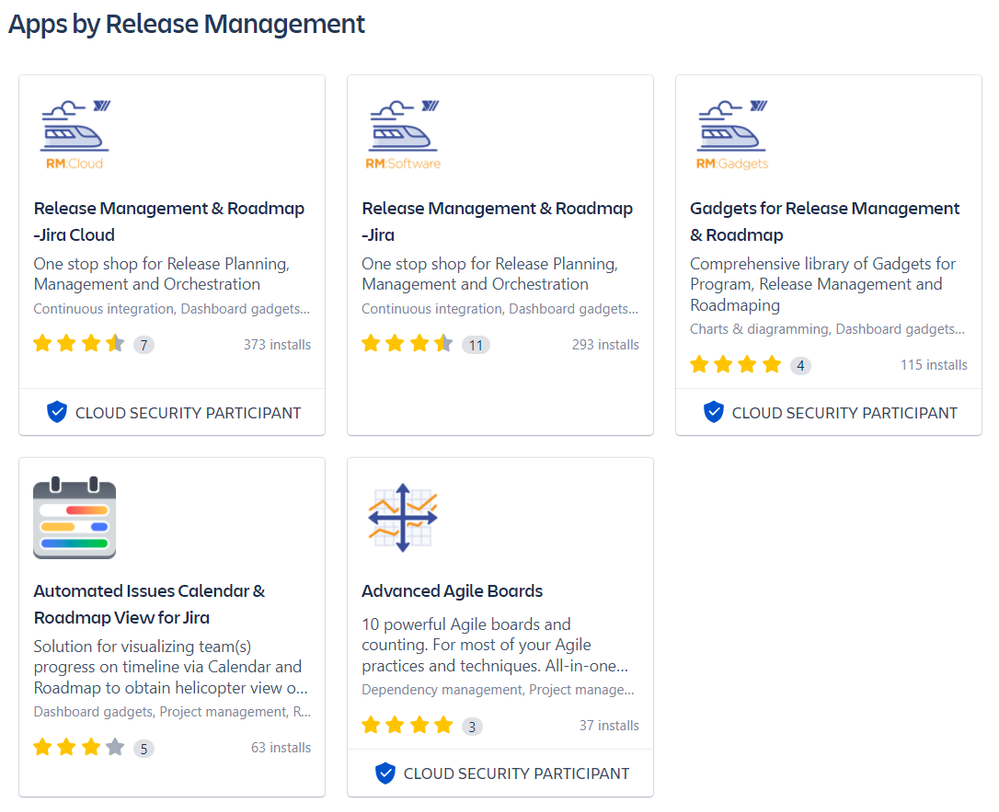Click the '37 installs' text

pyautogui.click(x=609, y=725)
